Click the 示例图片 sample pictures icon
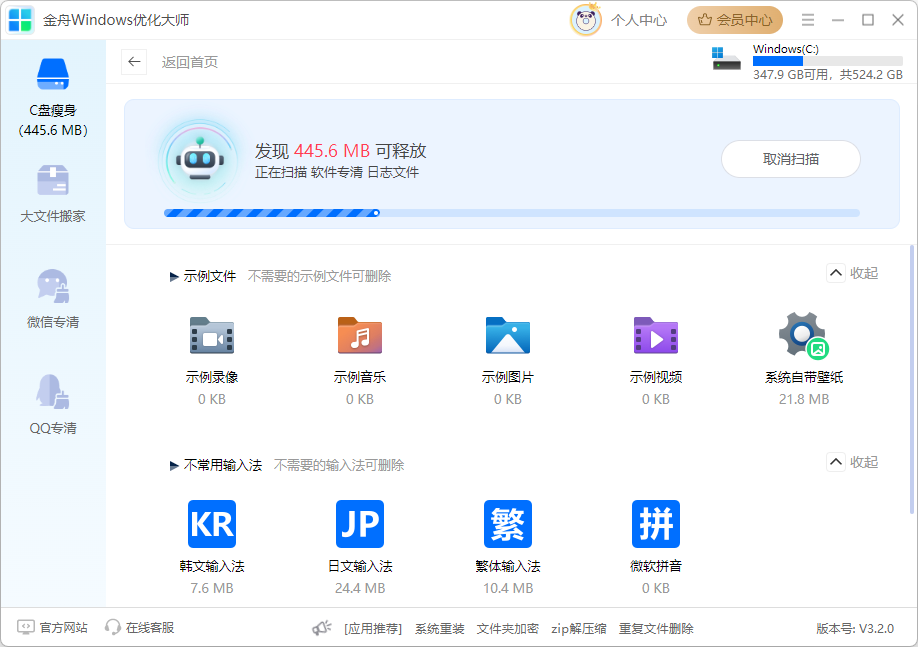Screen dimensions: 918x647 (x=507, y=336)
